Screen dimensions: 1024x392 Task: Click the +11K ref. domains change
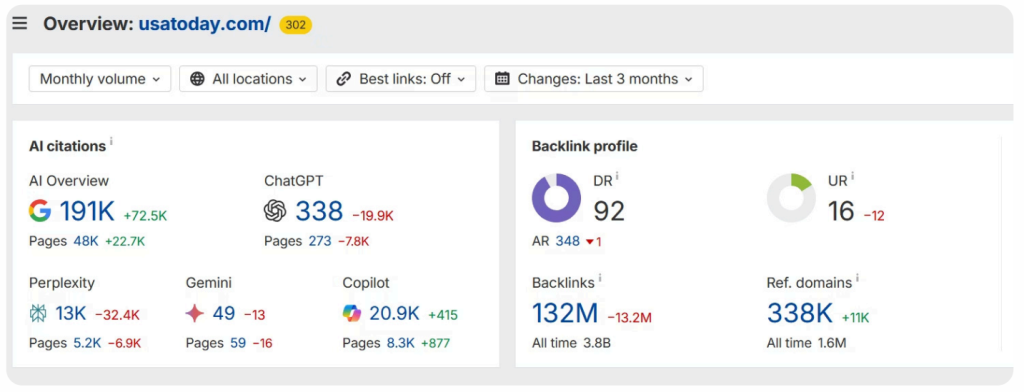click(856, 318)
